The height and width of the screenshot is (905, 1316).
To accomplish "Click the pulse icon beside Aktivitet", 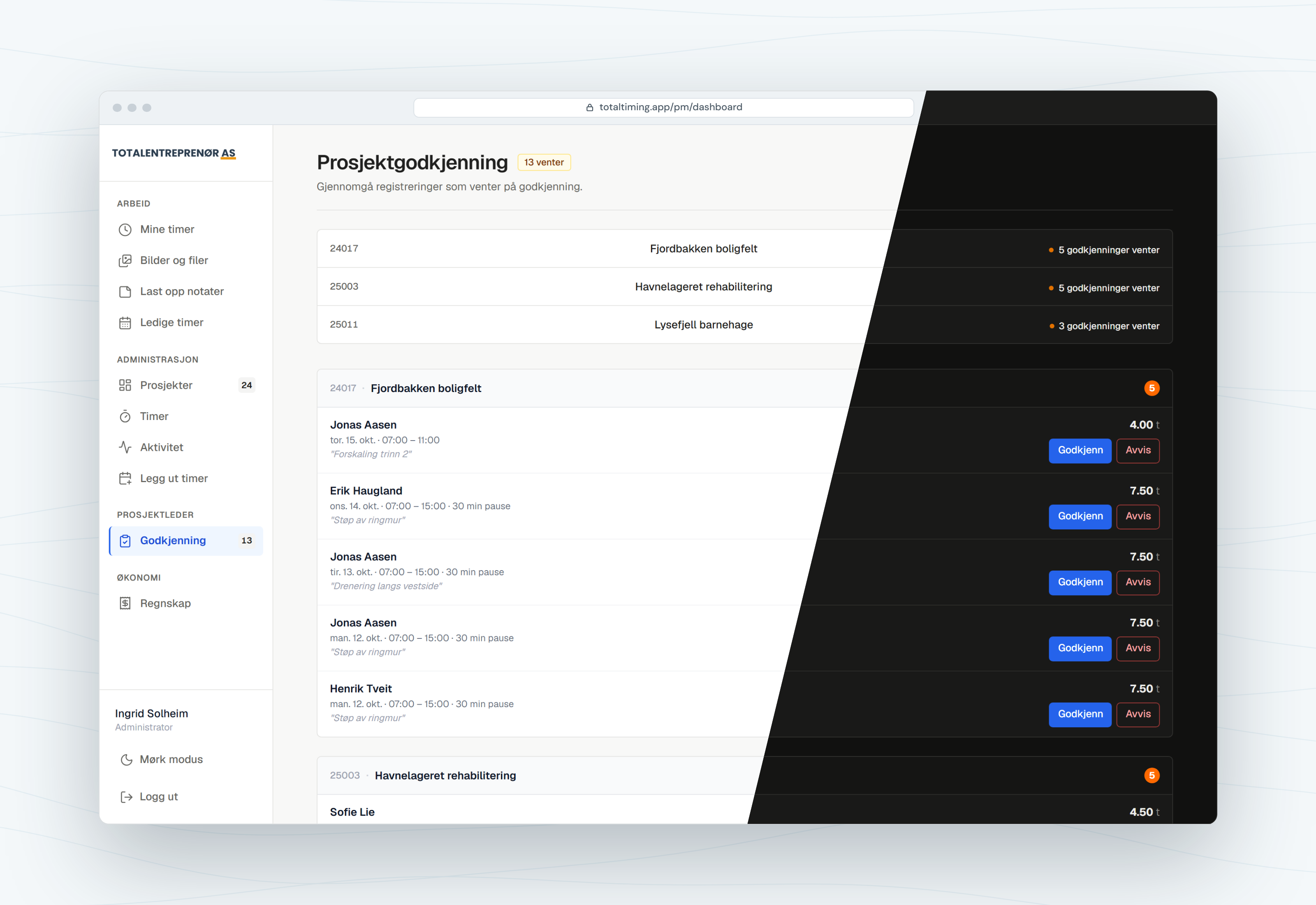I will click(125, 448).
